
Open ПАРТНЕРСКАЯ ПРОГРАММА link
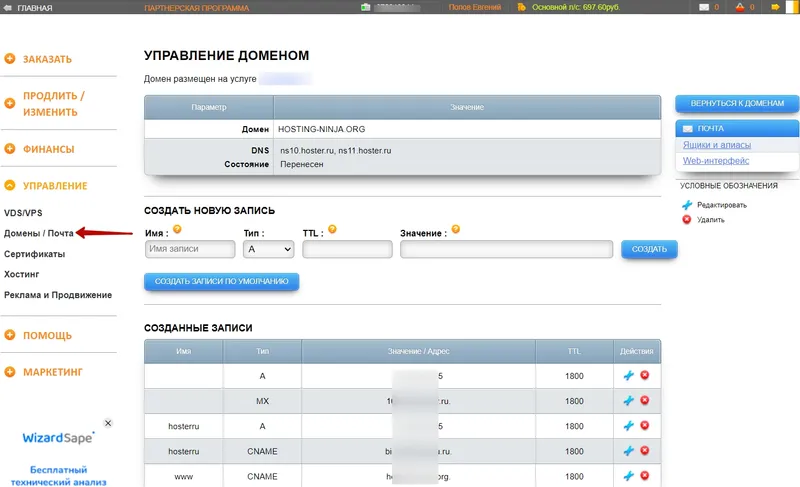(x=196, y=8)
